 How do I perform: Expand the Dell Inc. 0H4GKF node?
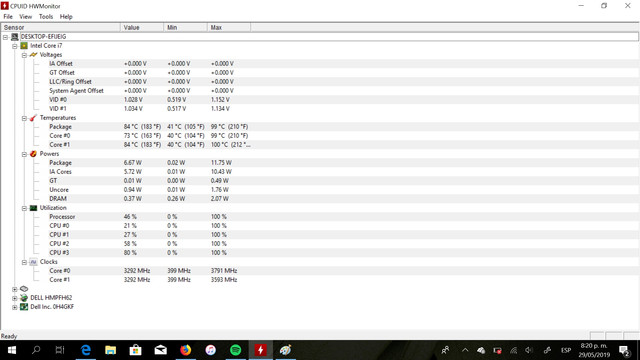(15, 307)
